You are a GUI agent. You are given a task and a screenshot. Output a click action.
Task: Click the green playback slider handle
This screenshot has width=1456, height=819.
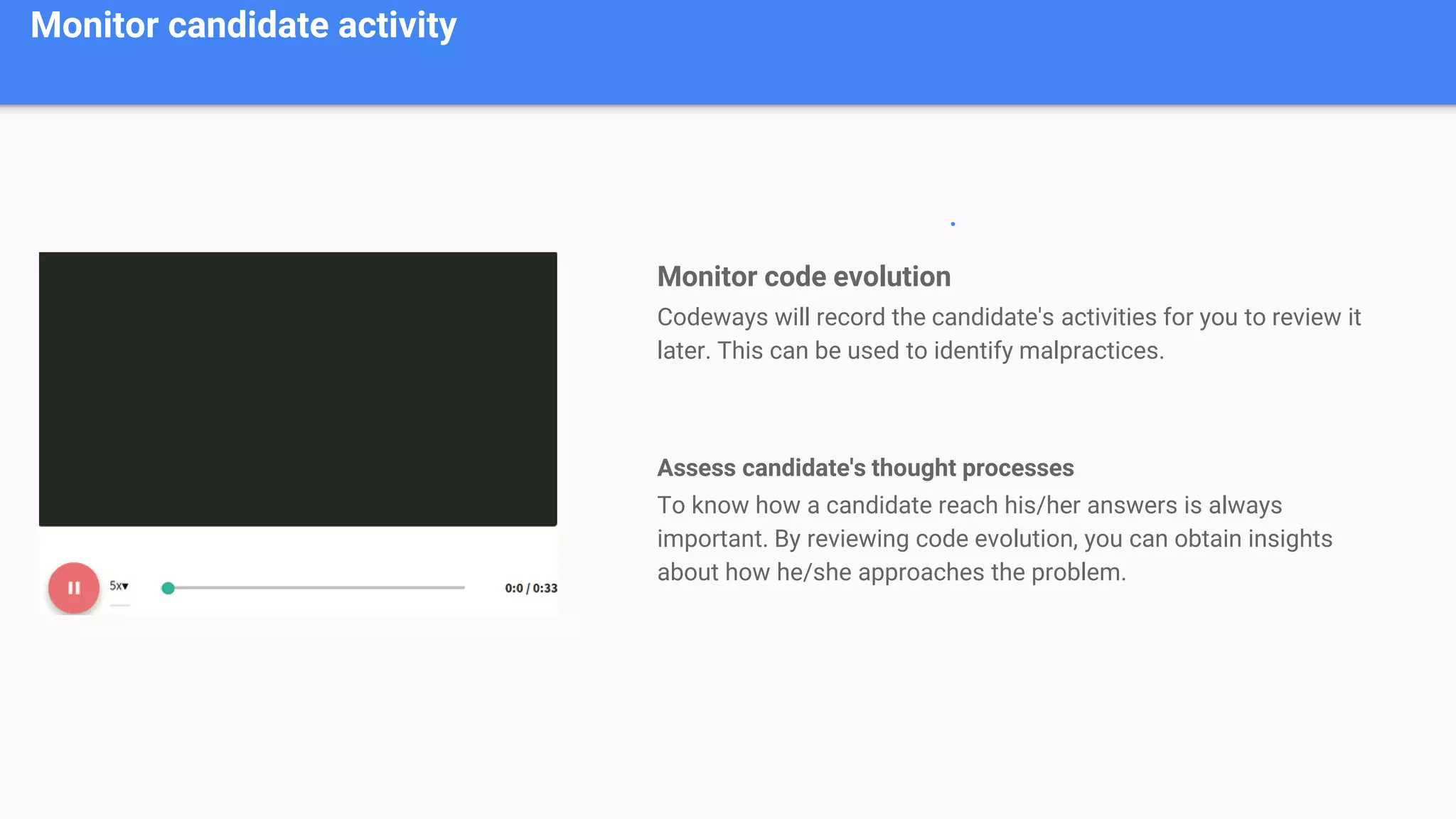pyautogui.click(x=168, y=588)
